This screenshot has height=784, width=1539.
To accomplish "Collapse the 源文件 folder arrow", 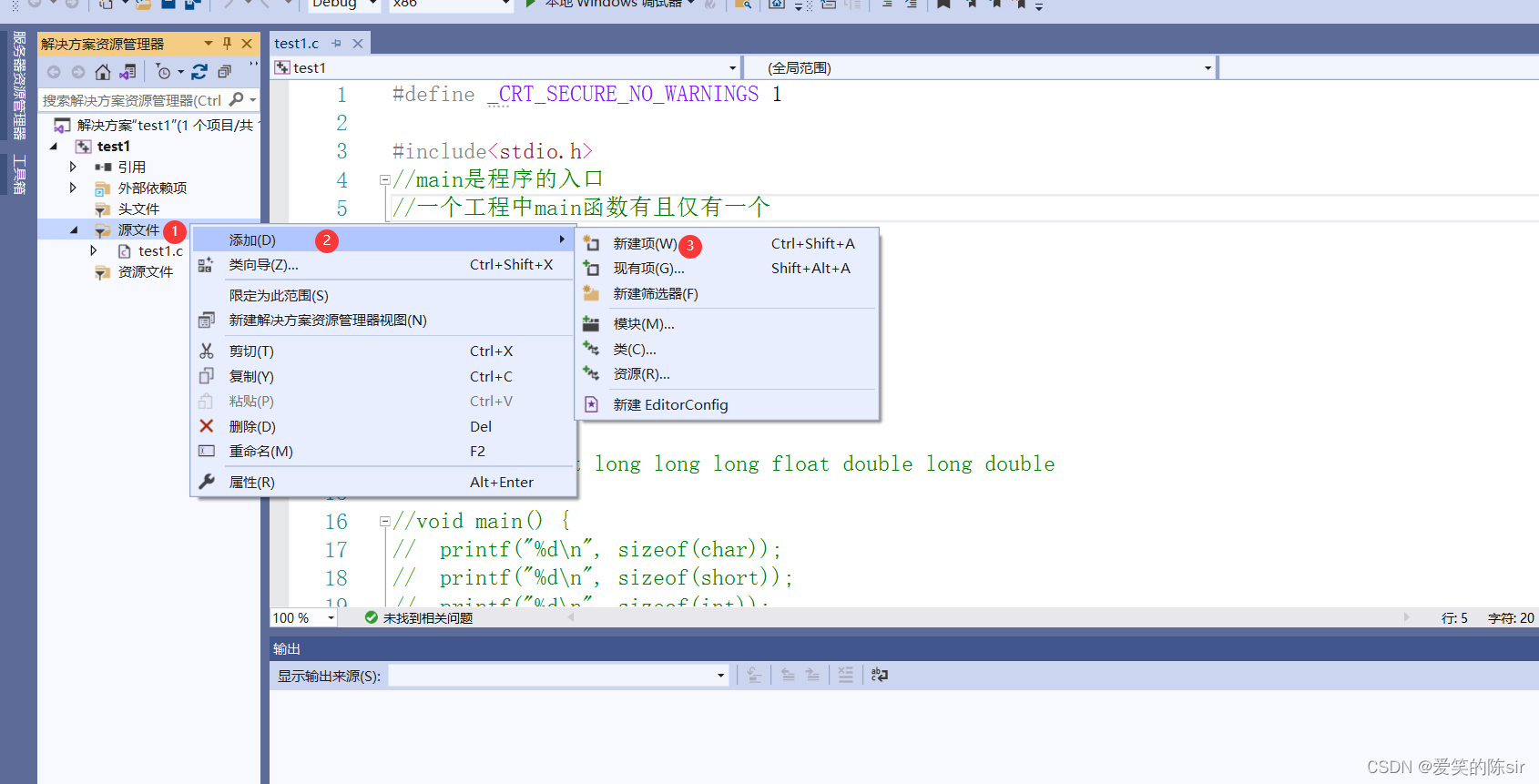I will [74, 230].
